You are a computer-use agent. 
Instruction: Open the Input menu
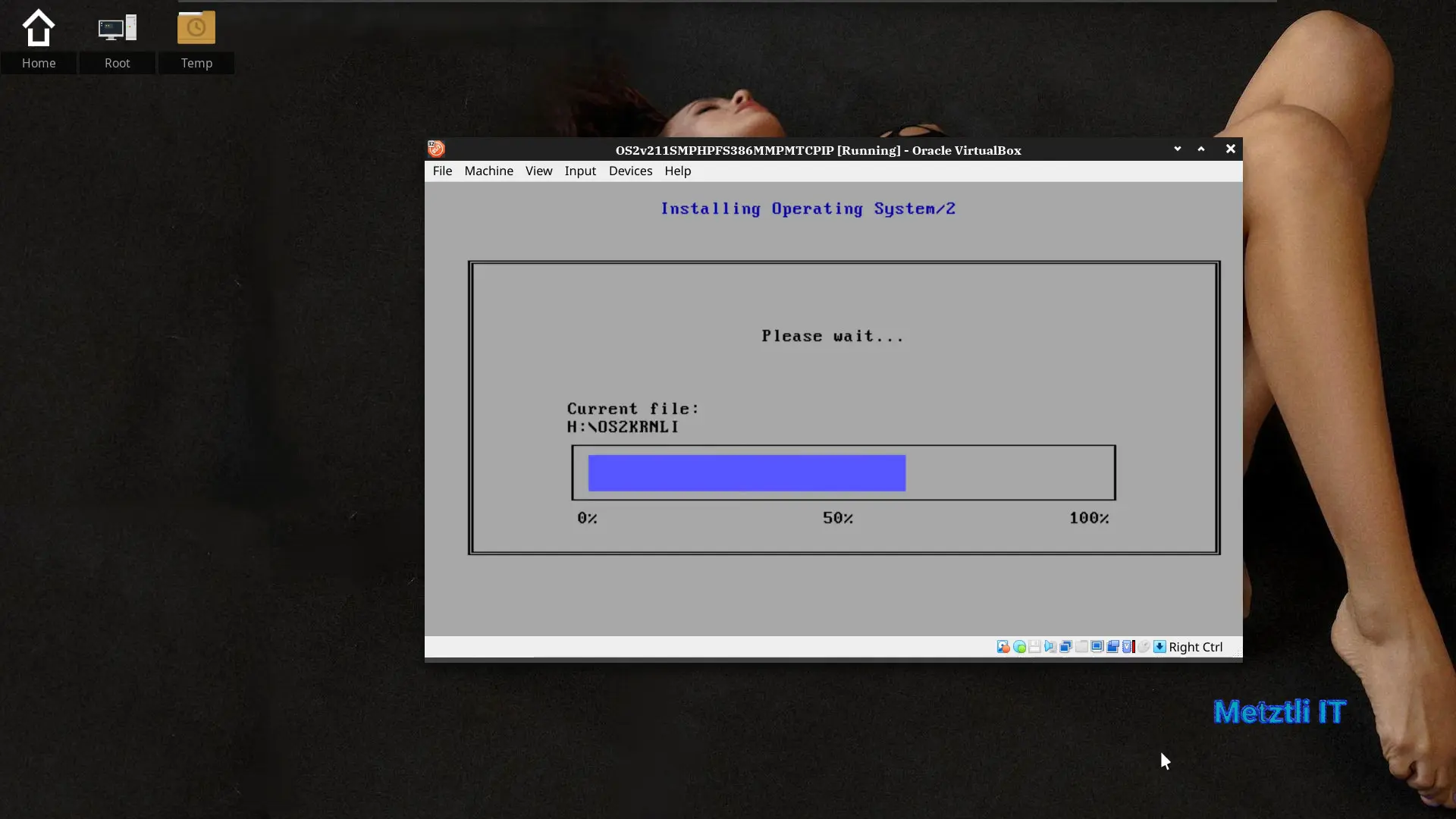coord(580,171)
